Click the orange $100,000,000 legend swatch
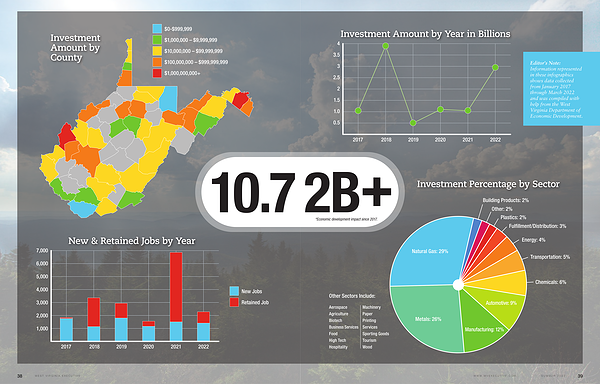This screenshot has width=600, height=384. click(x=157, y=62)
